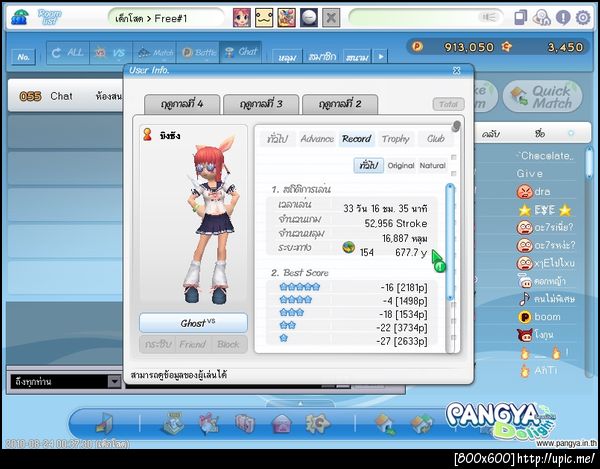
Task: Select the pink-haired character emoticon
Action: coord(242,18)
